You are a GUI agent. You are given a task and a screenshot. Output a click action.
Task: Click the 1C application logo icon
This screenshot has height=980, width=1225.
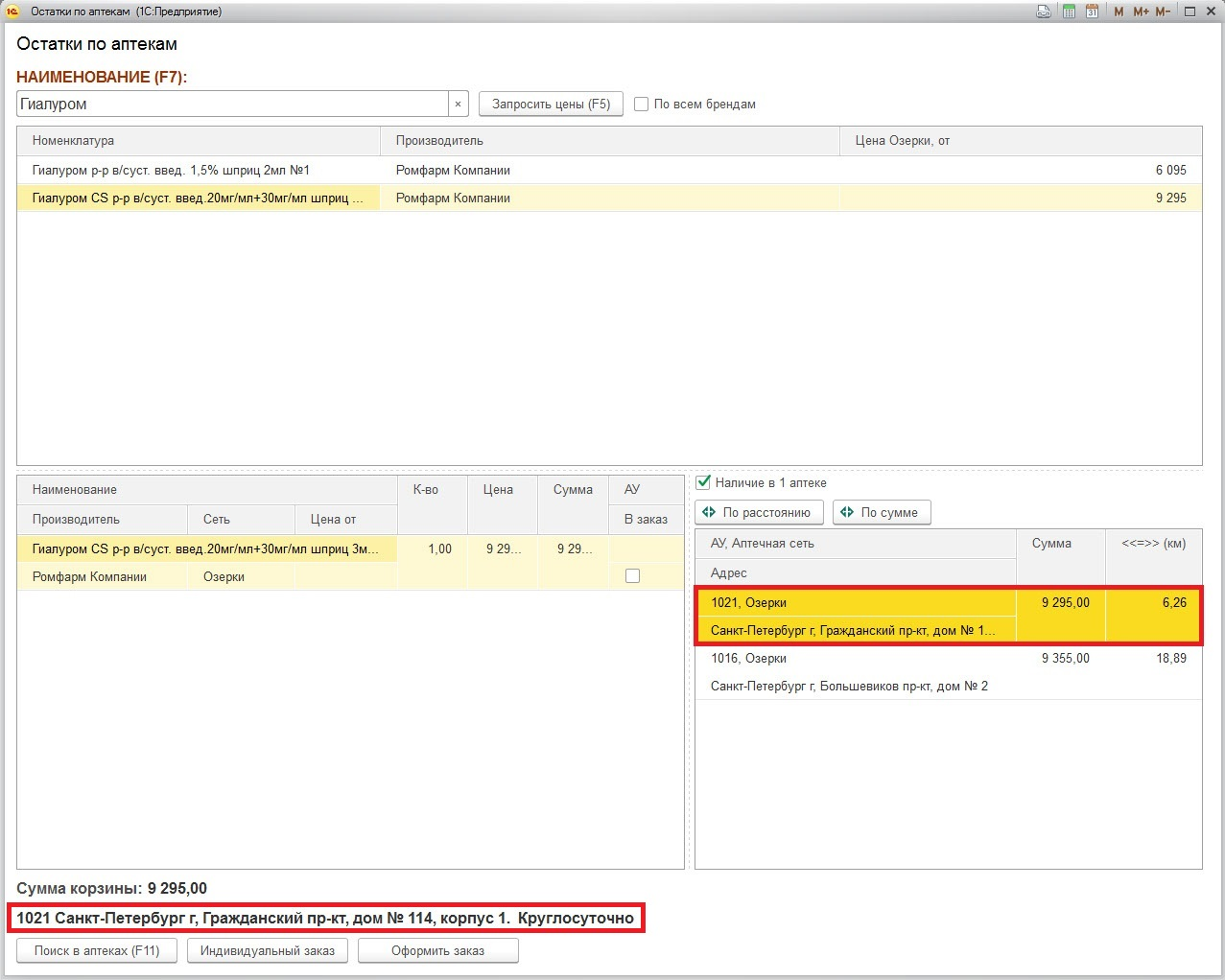tap(12, 12)
